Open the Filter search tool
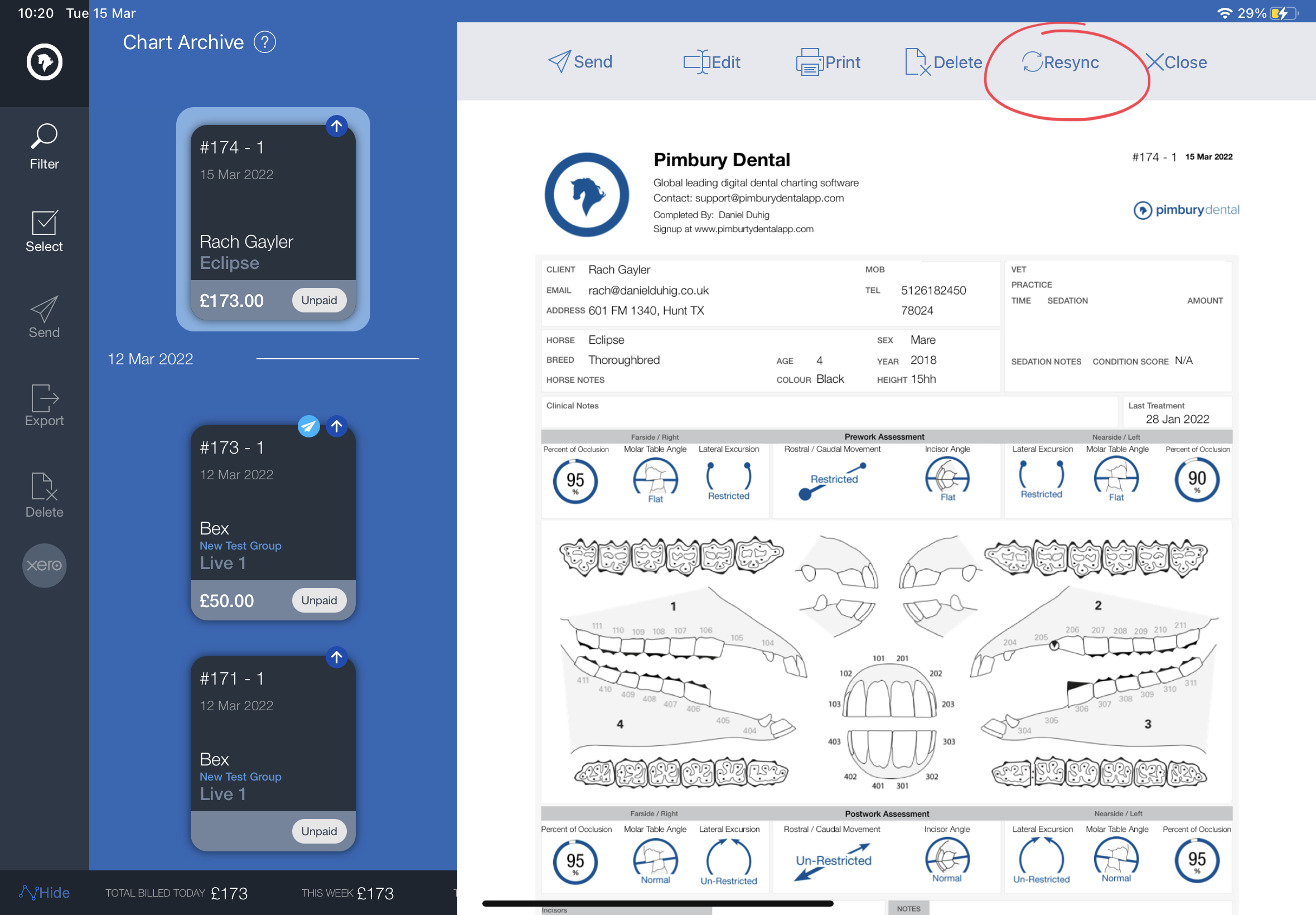Screen dimensions: 1316x915 click(x=44, y=147)
